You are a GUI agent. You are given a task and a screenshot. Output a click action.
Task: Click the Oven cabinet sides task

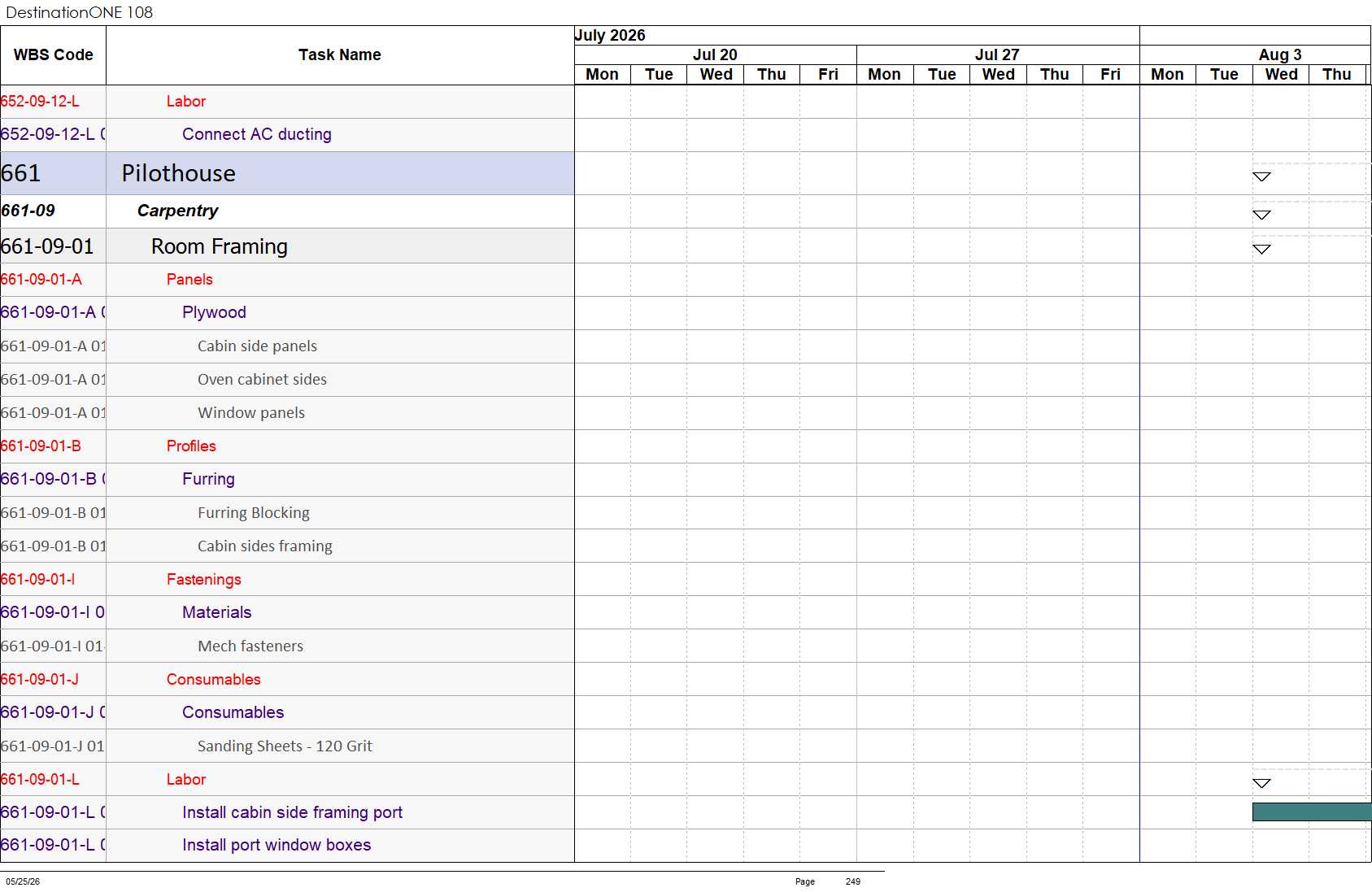pyautogui.click(x=262, y=380)
